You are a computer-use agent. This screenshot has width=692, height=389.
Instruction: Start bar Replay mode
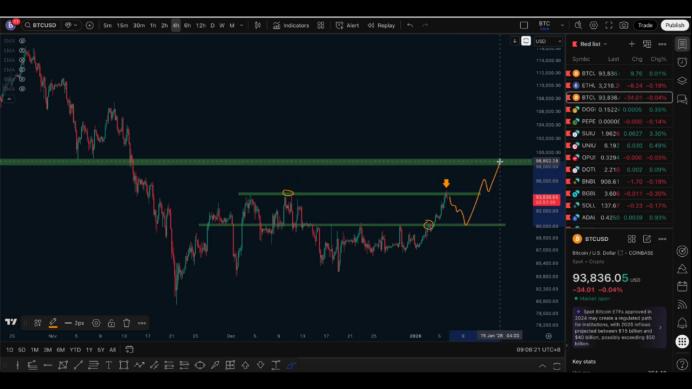tap(381, 26)
